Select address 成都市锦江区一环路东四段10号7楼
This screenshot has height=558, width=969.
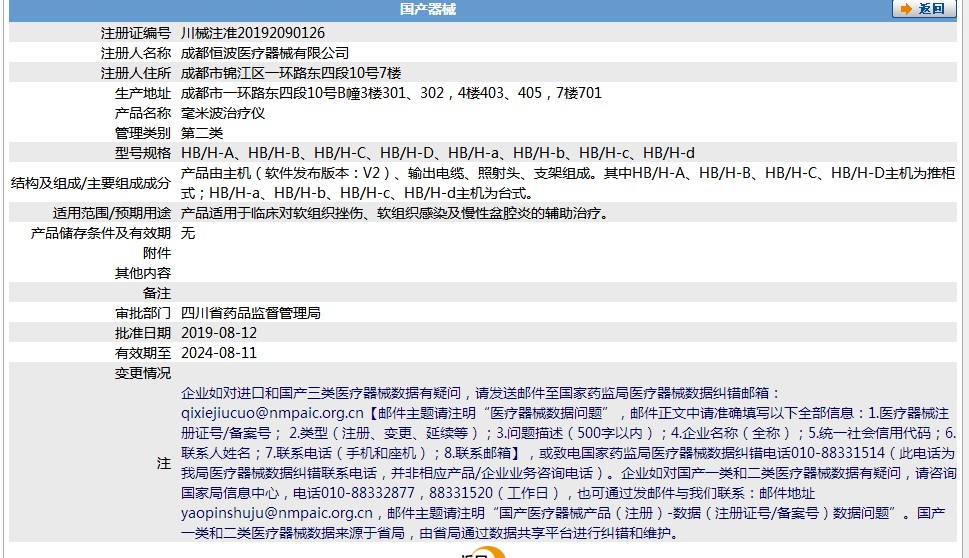pyautogui.click(x=291, y=73)
